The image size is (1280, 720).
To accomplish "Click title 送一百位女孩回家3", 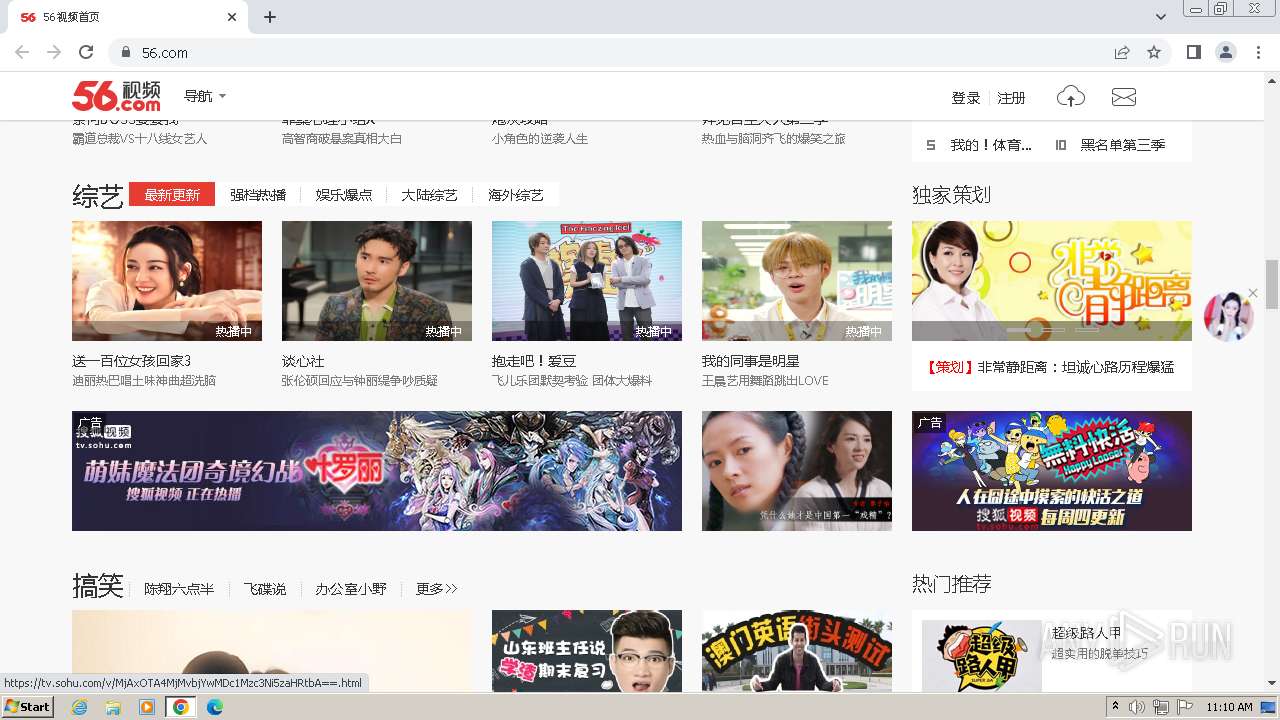I will coord(131,361).
